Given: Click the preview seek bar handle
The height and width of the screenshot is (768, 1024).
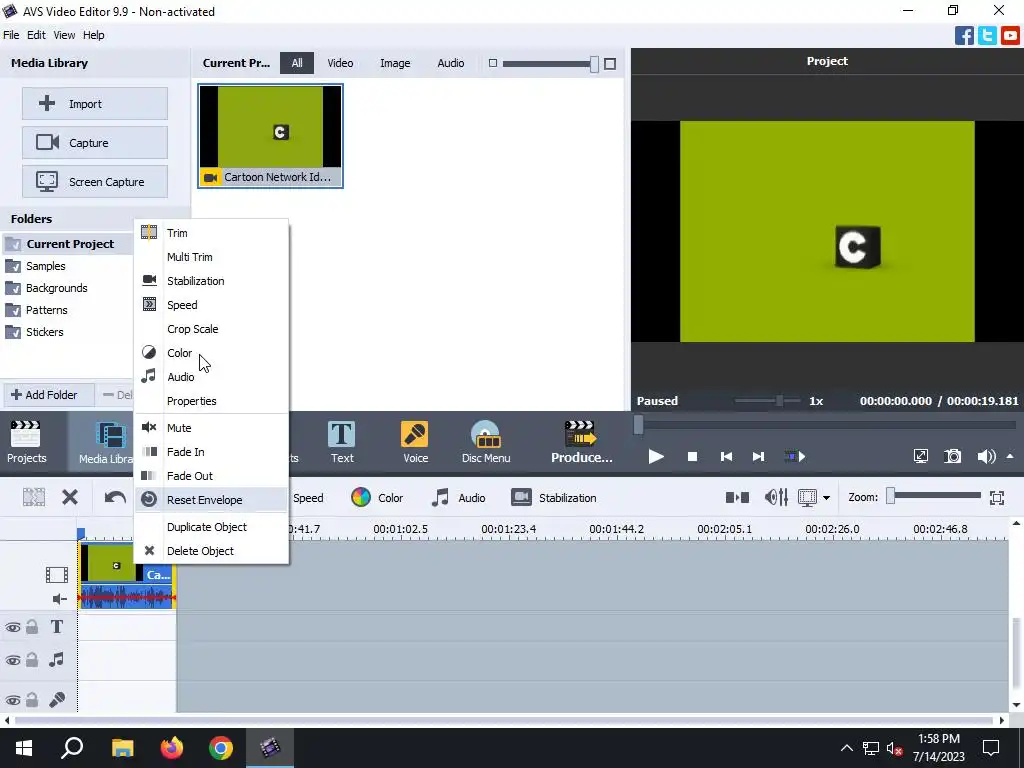Looking at the screenshot, I should [639, 425].
